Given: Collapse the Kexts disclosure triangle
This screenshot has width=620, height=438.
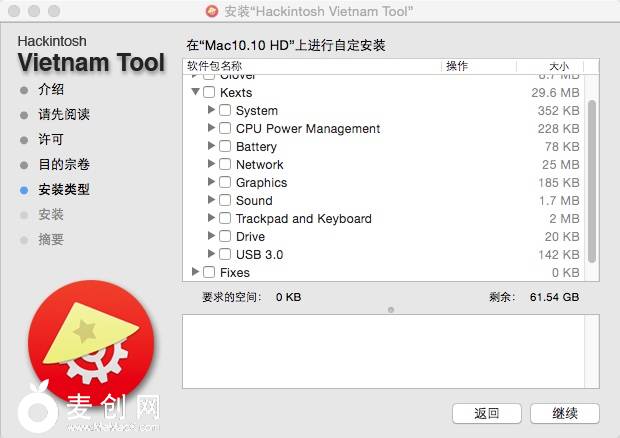Looking at the screenshot, I should pos(195,93).
